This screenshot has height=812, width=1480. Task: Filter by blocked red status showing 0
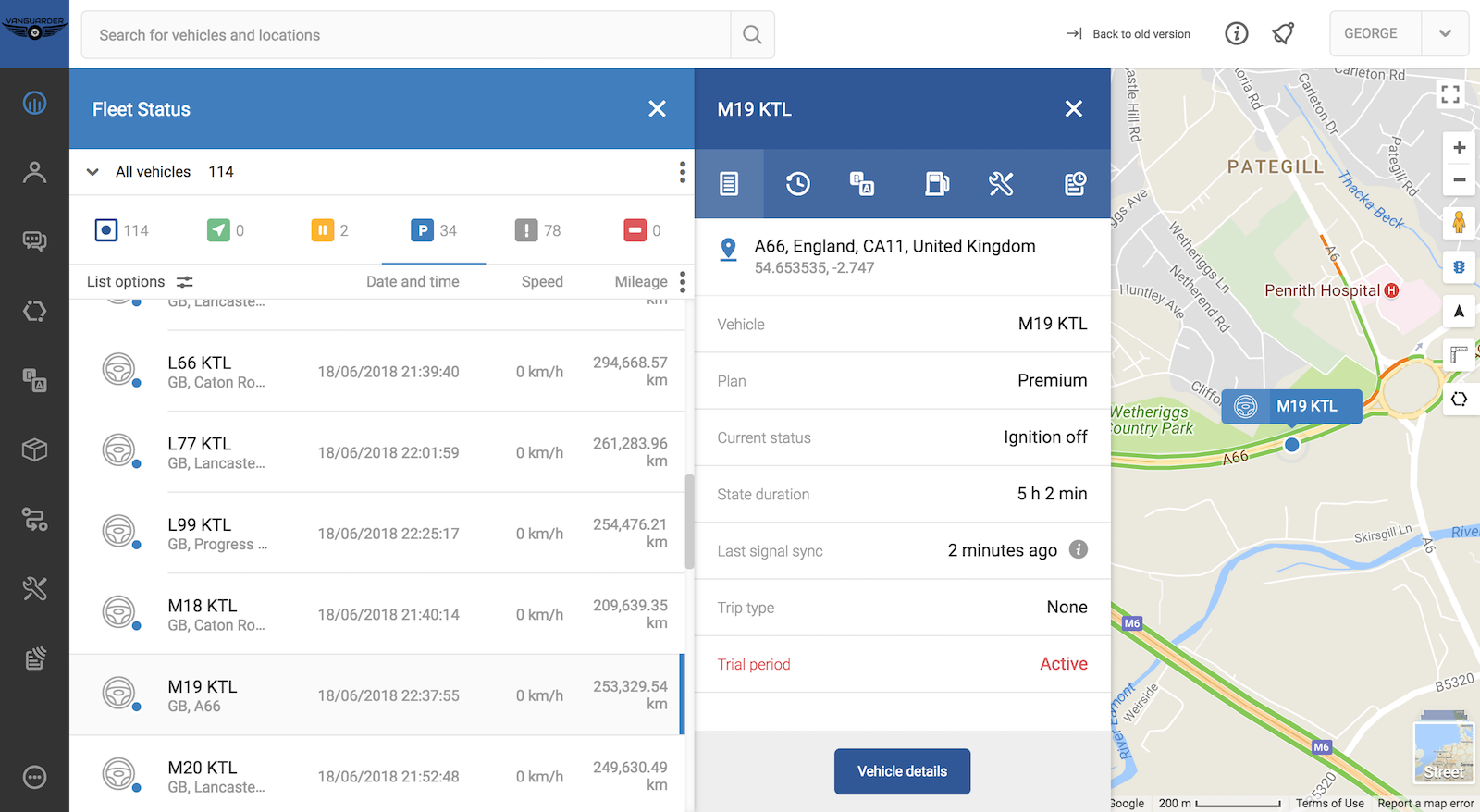(x=643, y=230)
